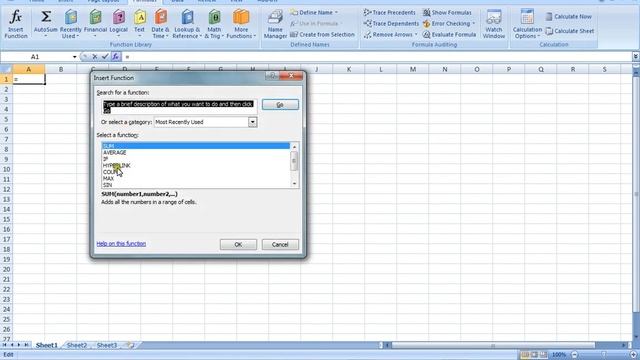The width and height of the screenshot is (640, 360).
Task: Click the fx icon in formula bar
Action: (116, 57)
